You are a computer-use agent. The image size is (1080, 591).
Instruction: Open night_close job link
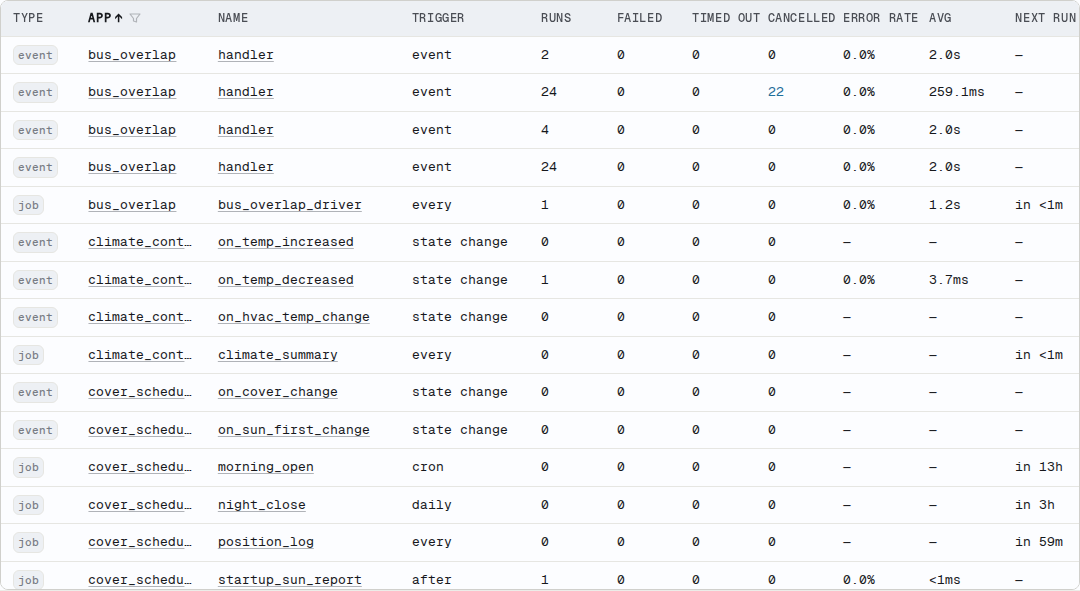point(262,506)
